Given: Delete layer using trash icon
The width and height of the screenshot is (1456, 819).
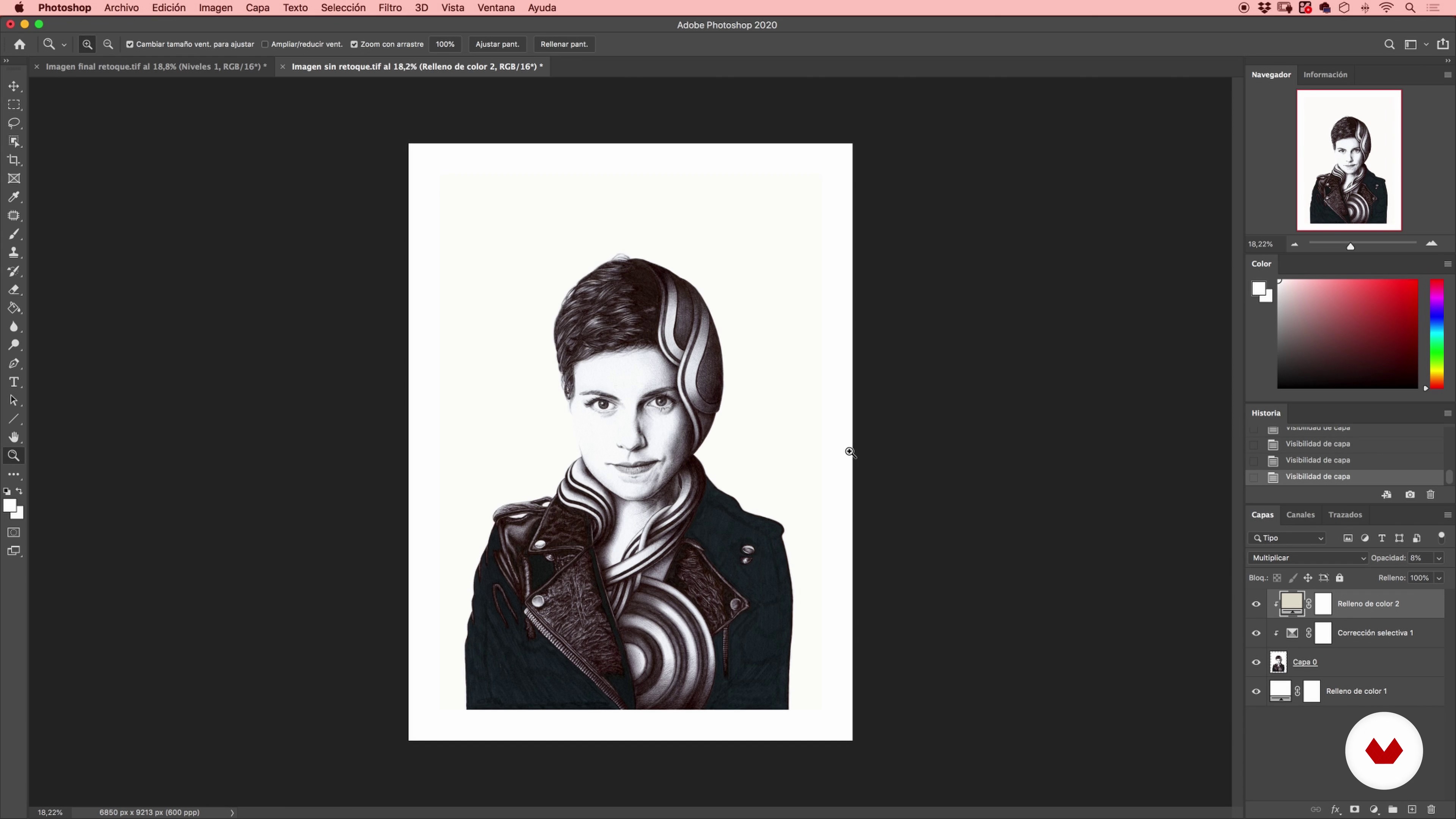Looking at the screenshot, I should [x=1431, y=810].
